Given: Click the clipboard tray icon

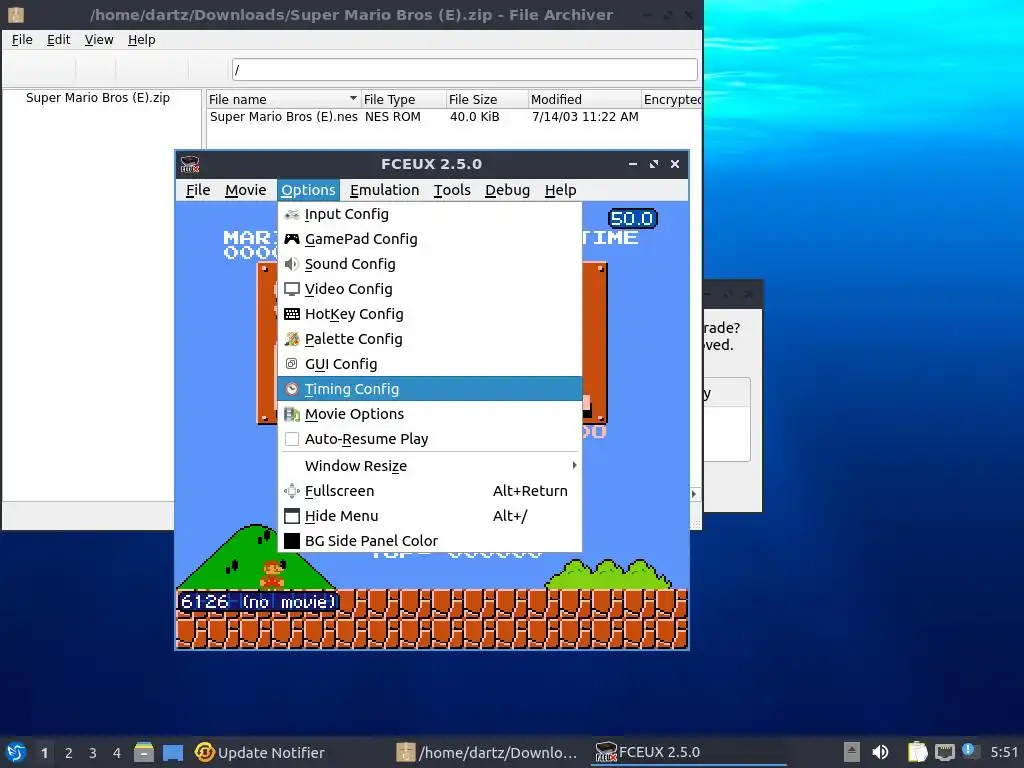Looking at the screenshot, I should click(918, 752).
